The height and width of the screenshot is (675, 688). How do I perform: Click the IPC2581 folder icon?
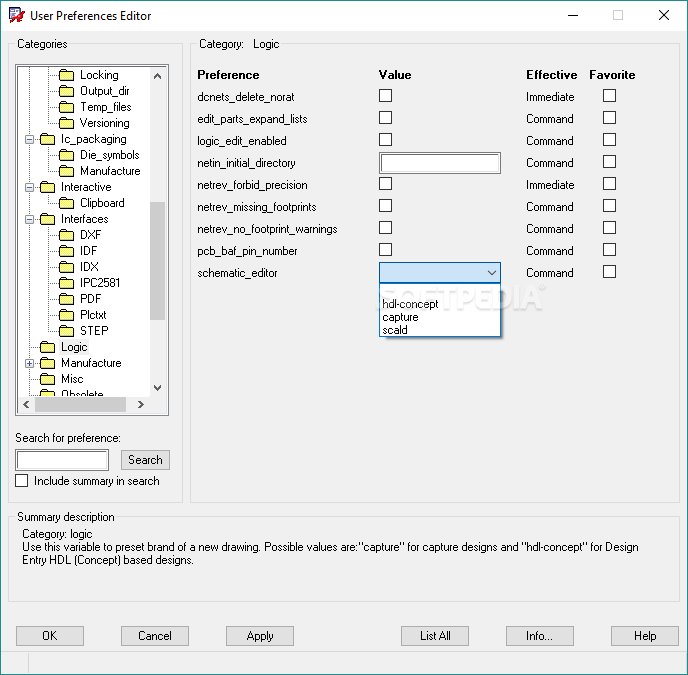point(67,283)
